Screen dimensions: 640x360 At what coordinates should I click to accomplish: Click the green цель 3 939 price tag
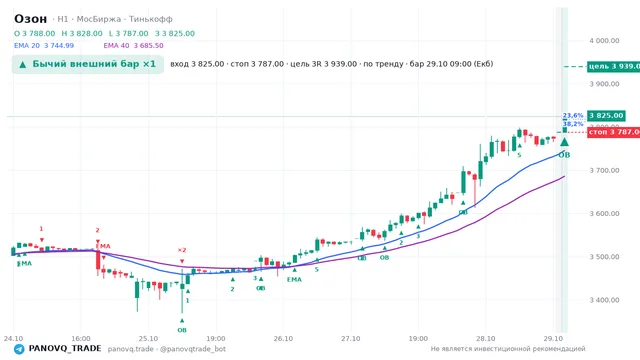pyautogui.click(x=613, y=67)
